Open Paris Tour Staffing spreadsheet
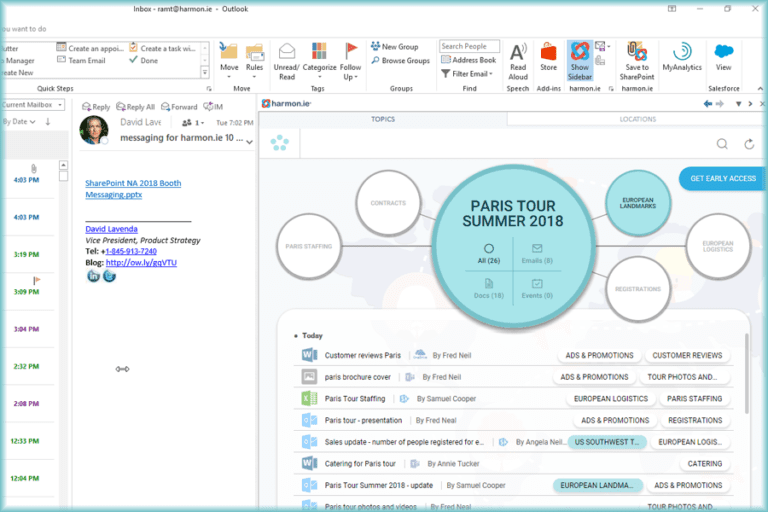 [355, 399]
